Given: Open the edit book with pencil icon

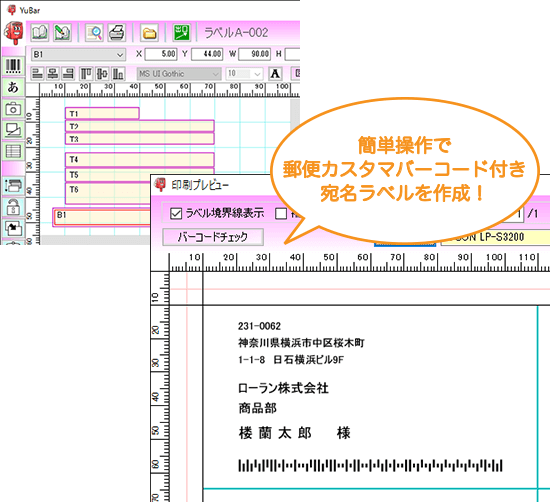Looking at the screenshot, I should pyautogui.click(x=62, y=33).
